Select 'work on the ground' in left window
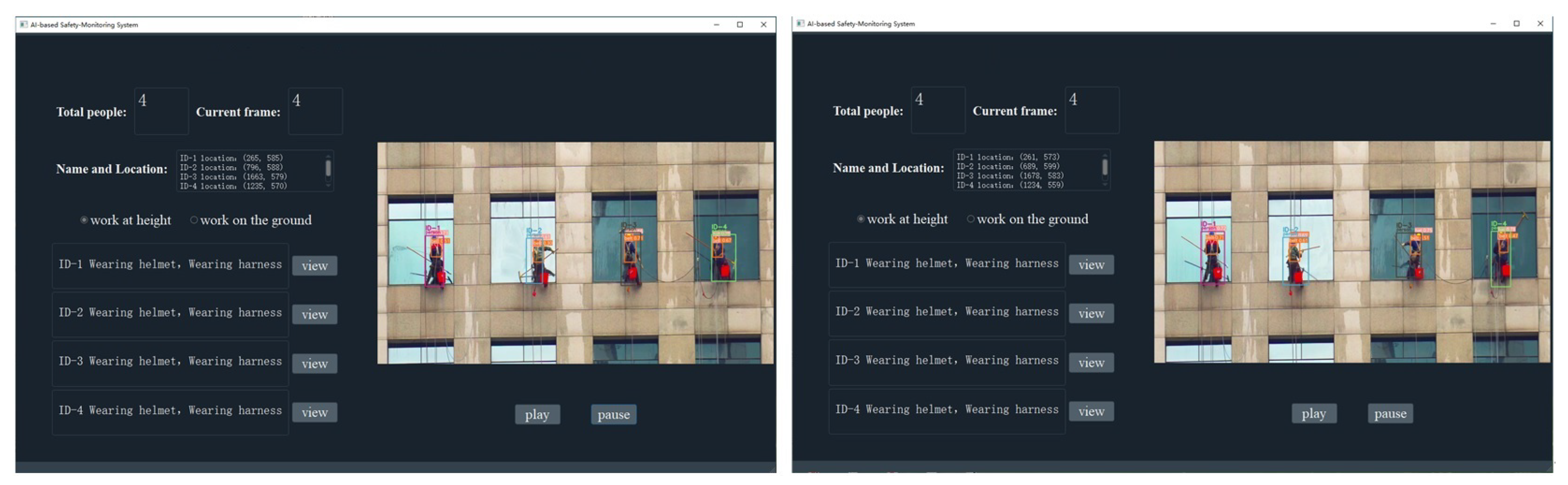 point(194,220)
